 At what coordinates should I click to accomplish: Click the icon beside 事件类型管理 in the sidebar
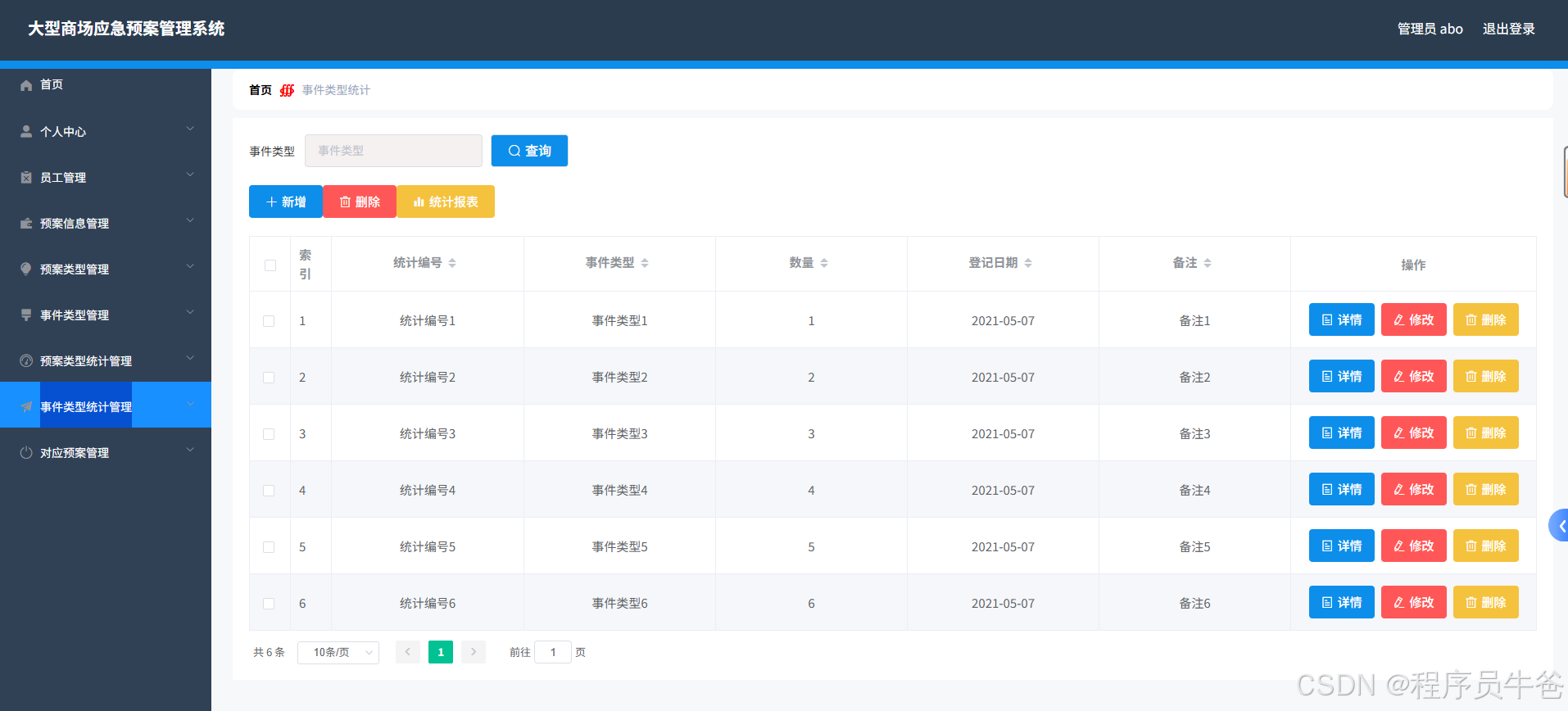26,315
